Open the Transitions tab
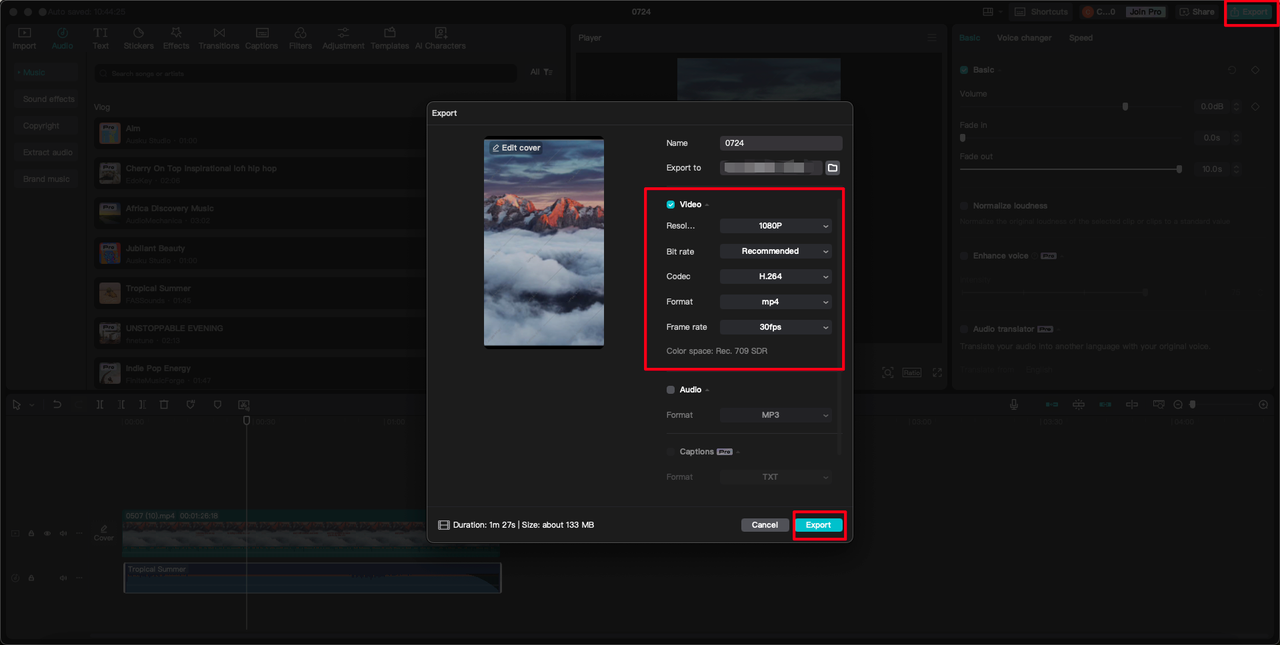Viewport: 1280px width, 645px height. (218, 39)
